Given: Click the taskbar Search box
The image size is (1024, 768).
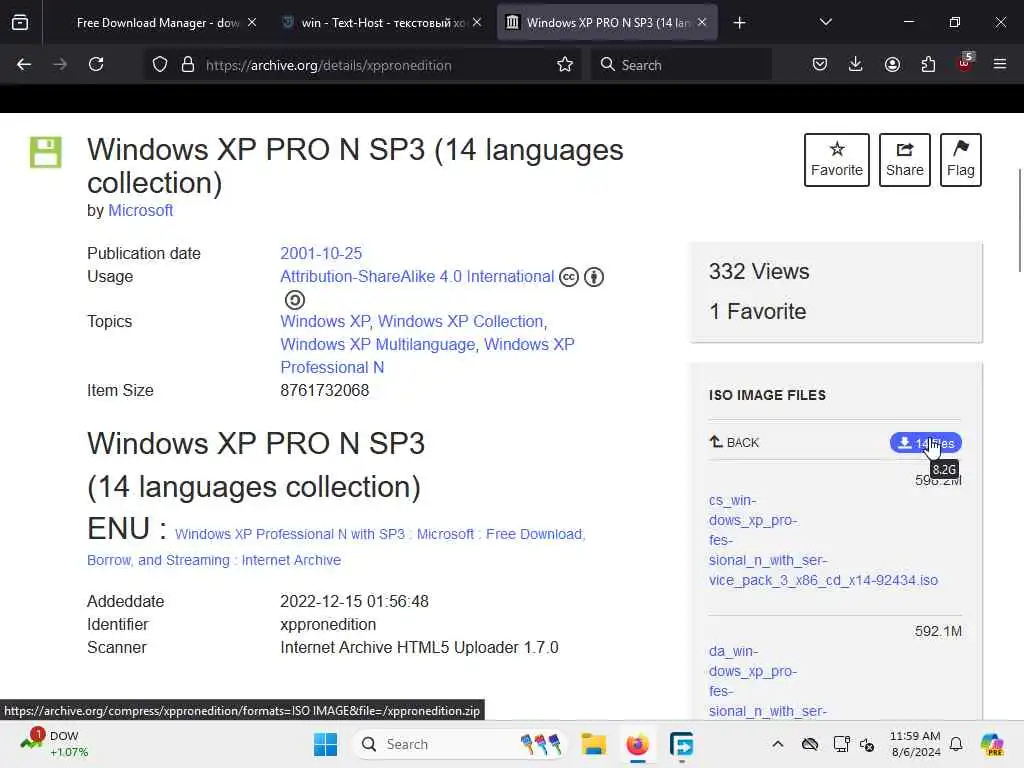Looking at the screenshot, I should [x=459, y=744].
